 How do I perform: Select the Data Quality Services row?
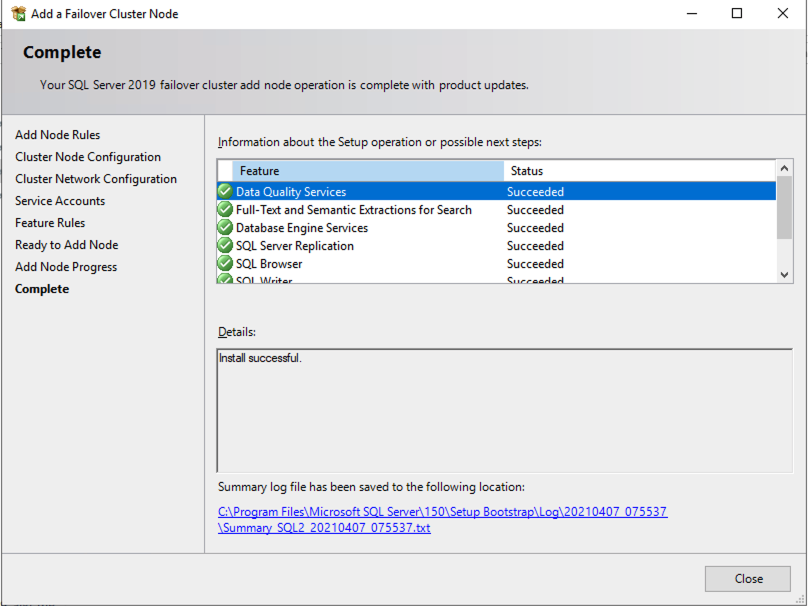coord(497,191)
